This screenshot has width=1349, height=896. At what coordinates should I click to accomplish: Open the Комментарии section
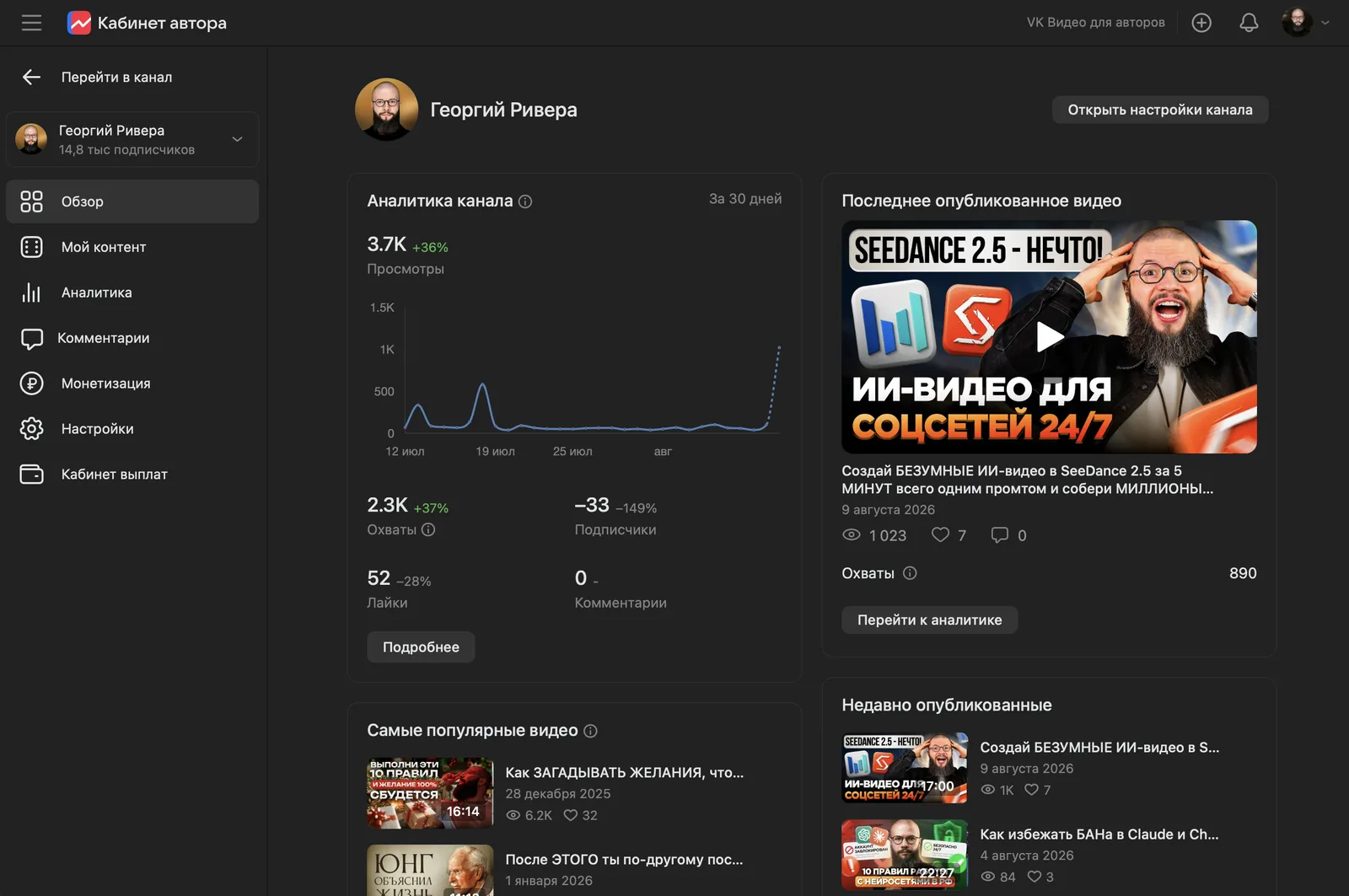pos(132,338)
